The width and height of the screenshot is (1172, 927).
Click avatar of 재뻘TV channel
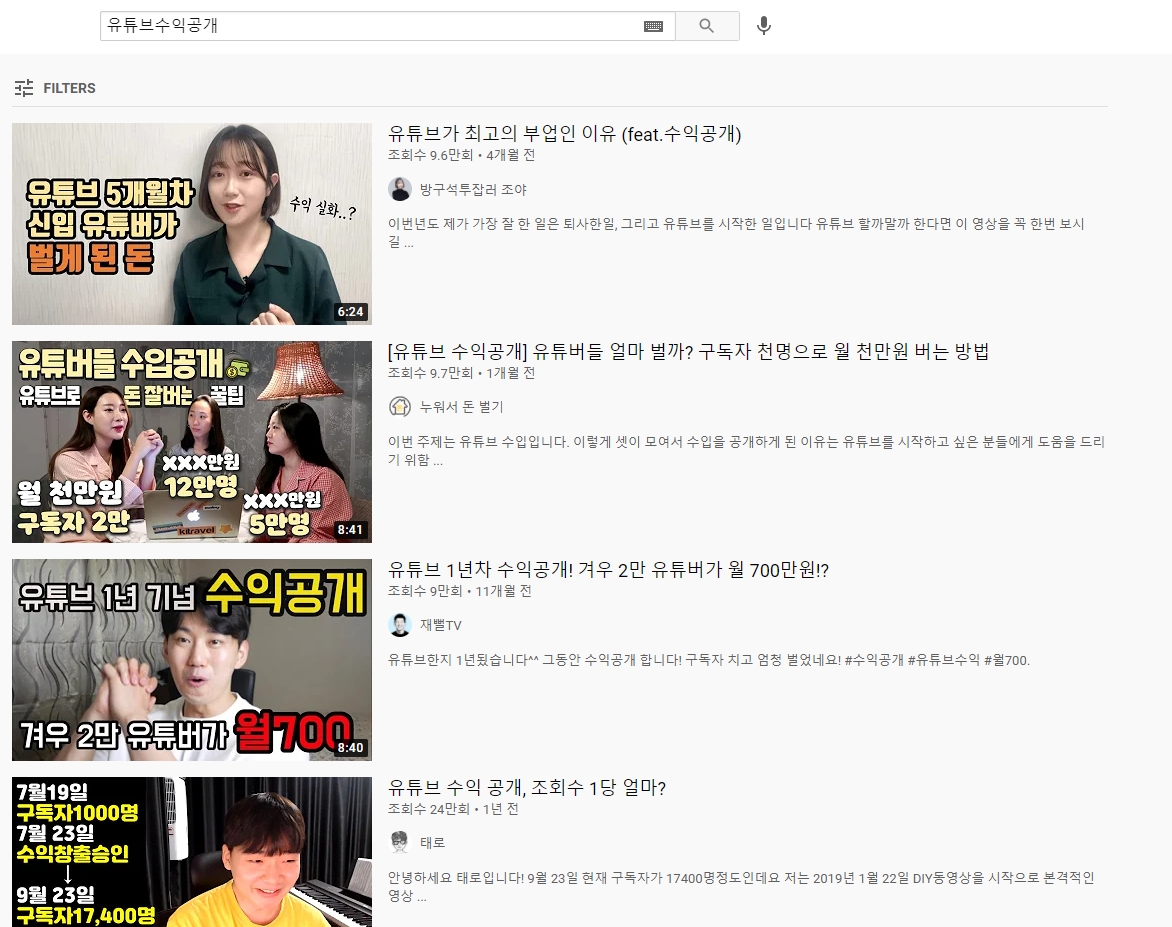tap(400, 625)
